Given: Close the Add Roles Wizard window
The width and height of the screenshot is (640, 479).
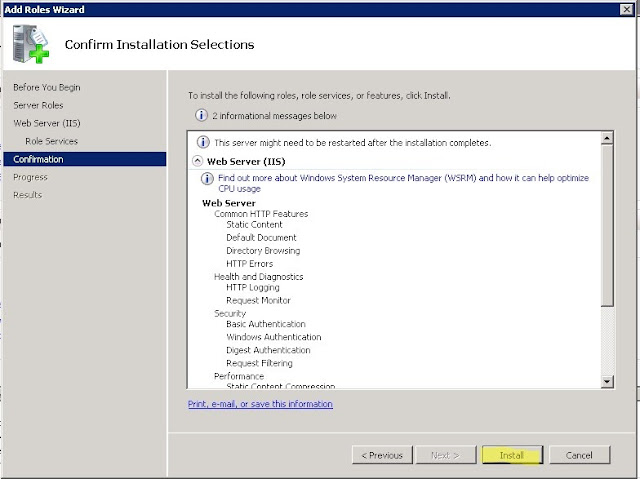Looking at the screenshot, I should click(627, 9).
